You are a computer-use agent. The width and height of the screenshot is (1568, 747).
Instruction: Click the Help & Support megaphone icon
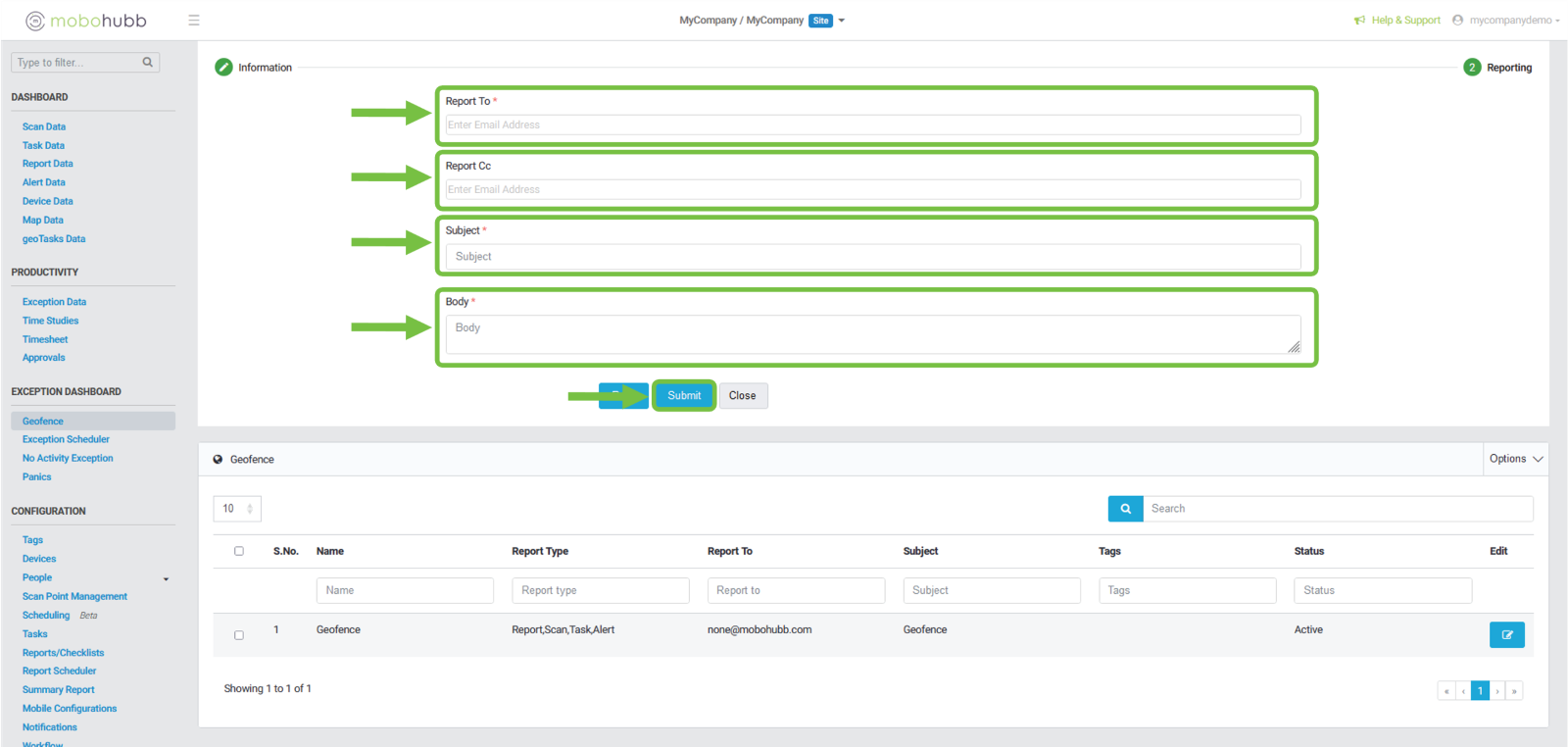pos(1359,21)
